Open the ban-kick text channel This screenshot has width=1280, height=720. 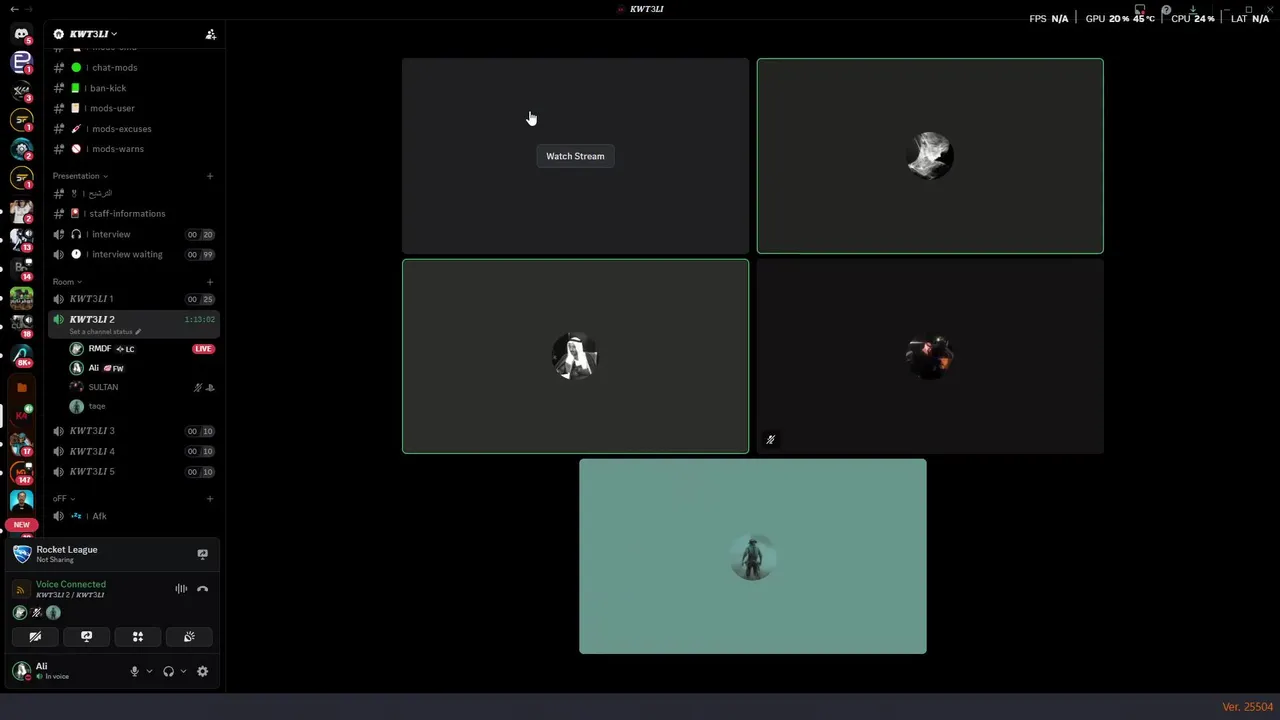coord(134,88)
